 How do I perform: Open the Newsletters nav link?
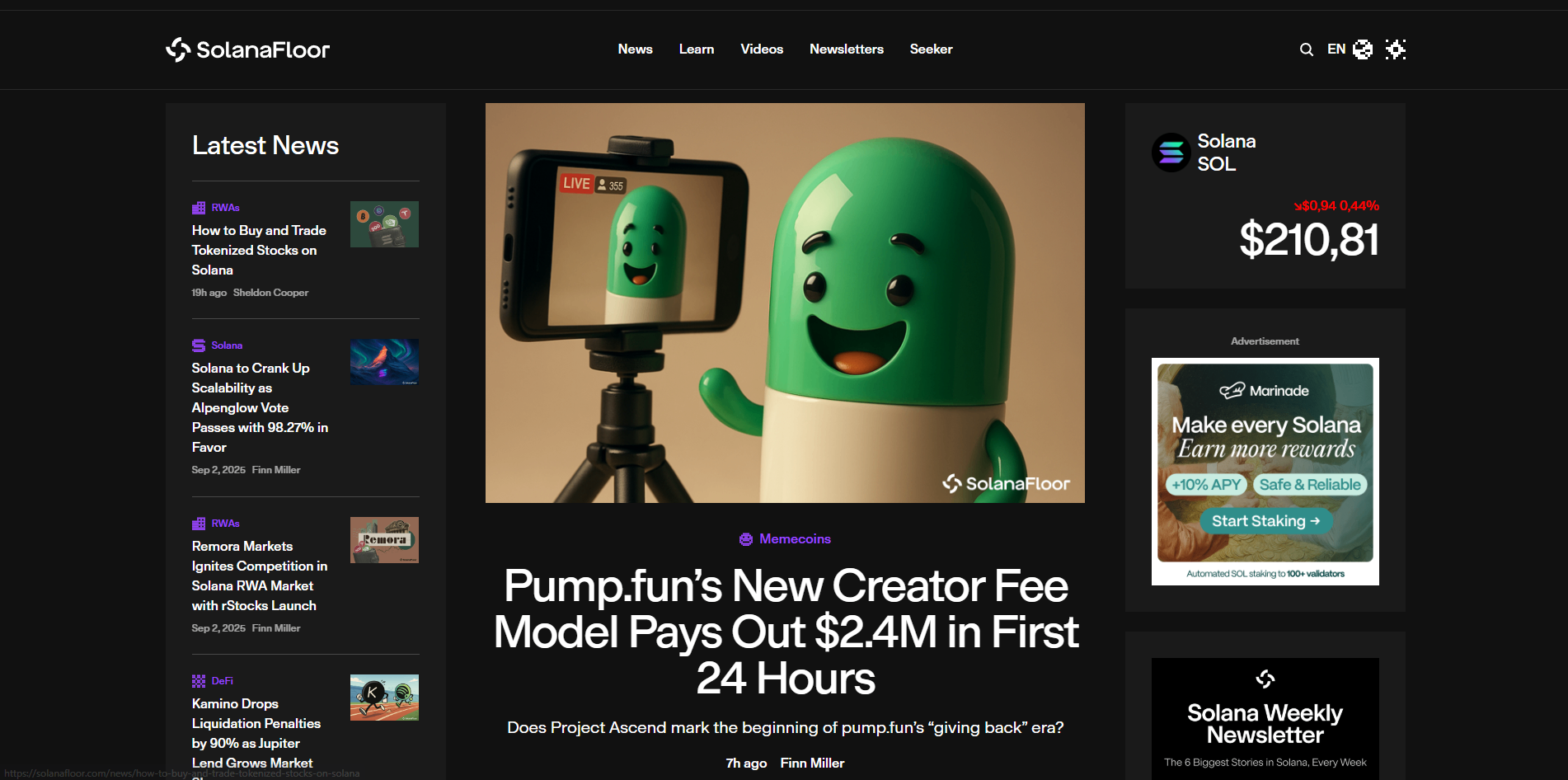point(846,49)
